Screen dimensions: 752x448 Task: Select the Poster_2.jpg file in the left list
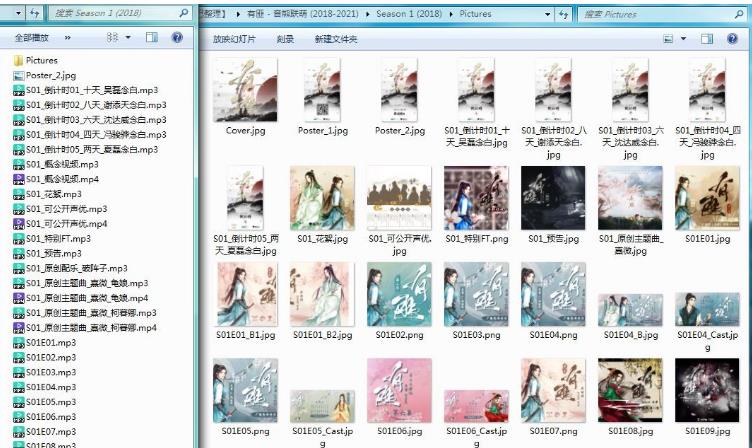[51, 75]
